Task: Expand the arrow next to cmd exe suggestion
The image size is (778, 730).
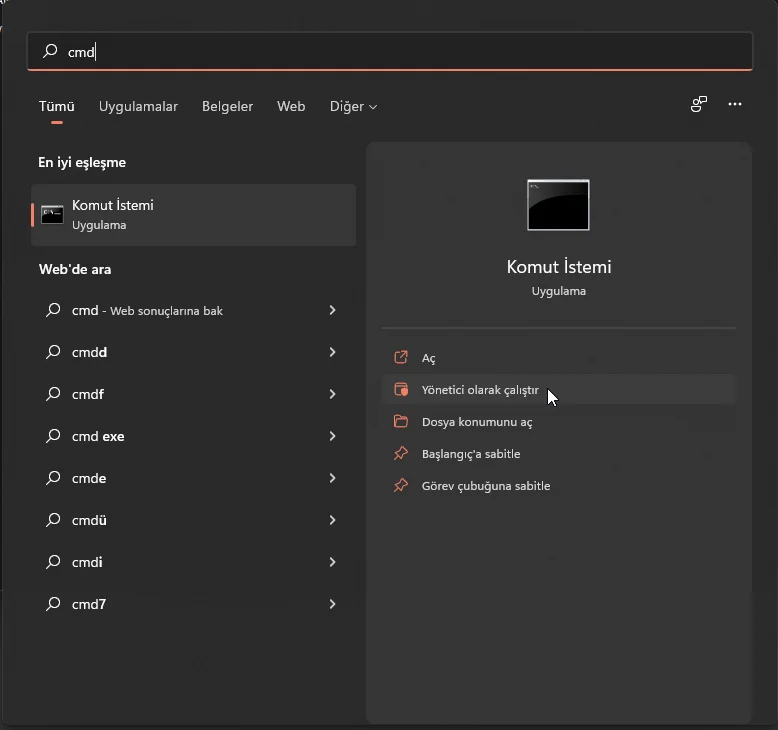Action: pos(332,436)
